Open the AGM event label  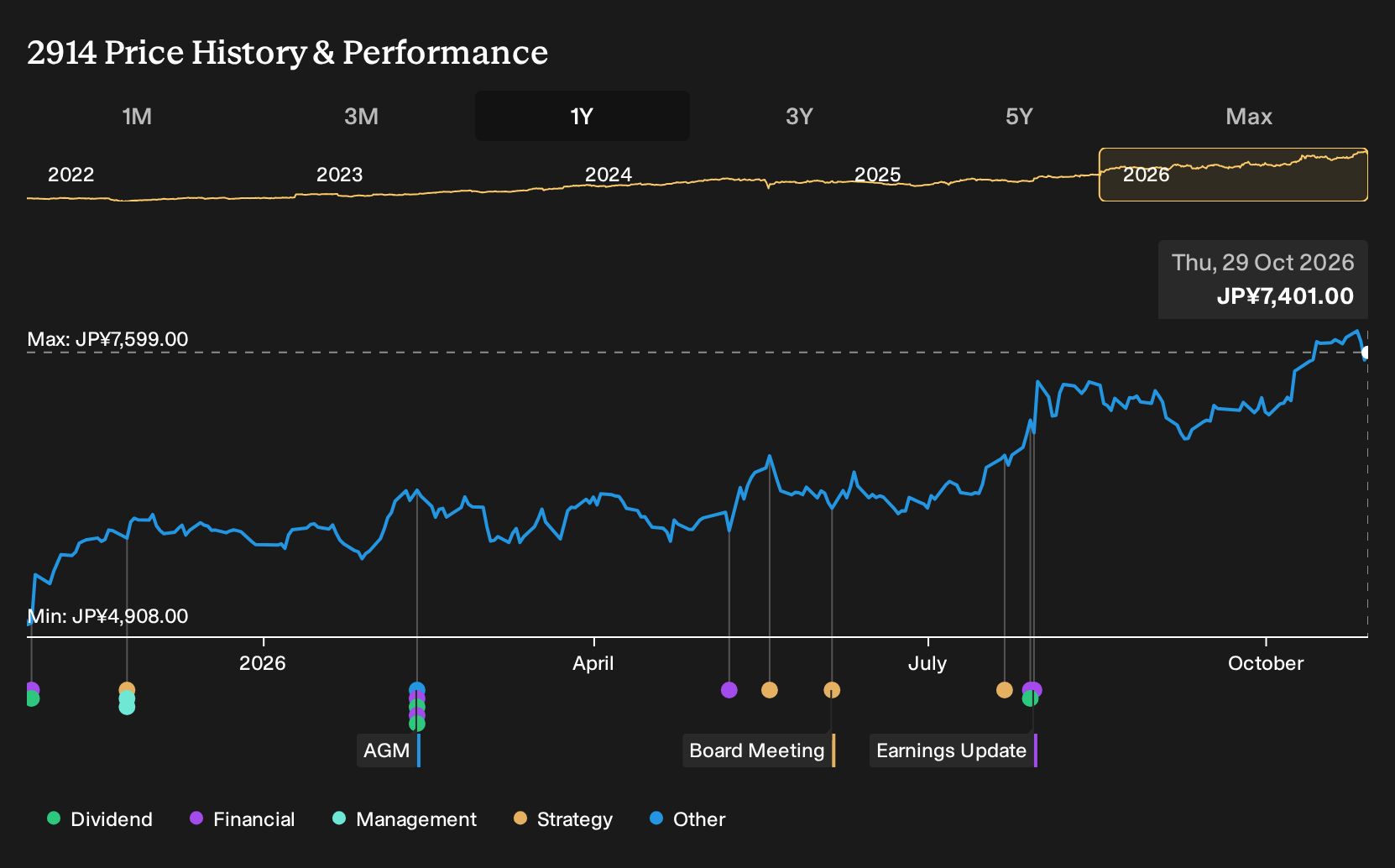point(389,750)
